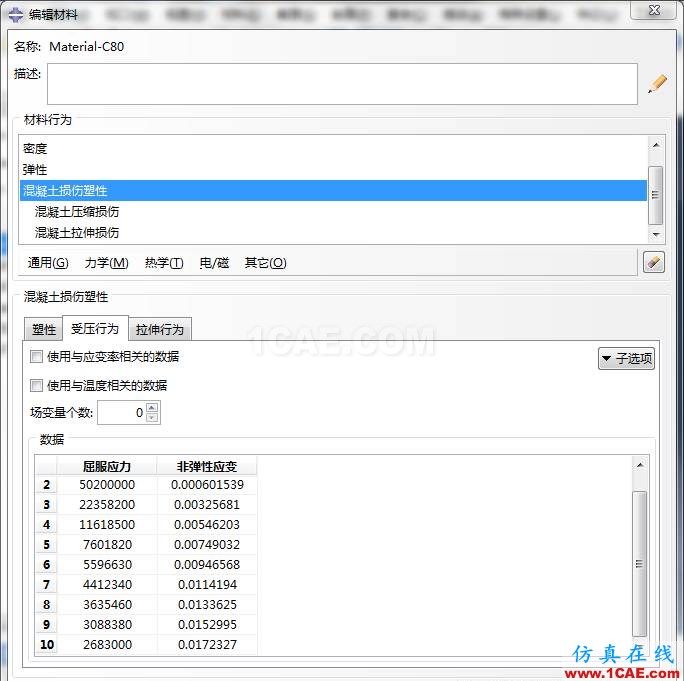
Task: Open the 其它(O) menu
Action: pos(266,263)
